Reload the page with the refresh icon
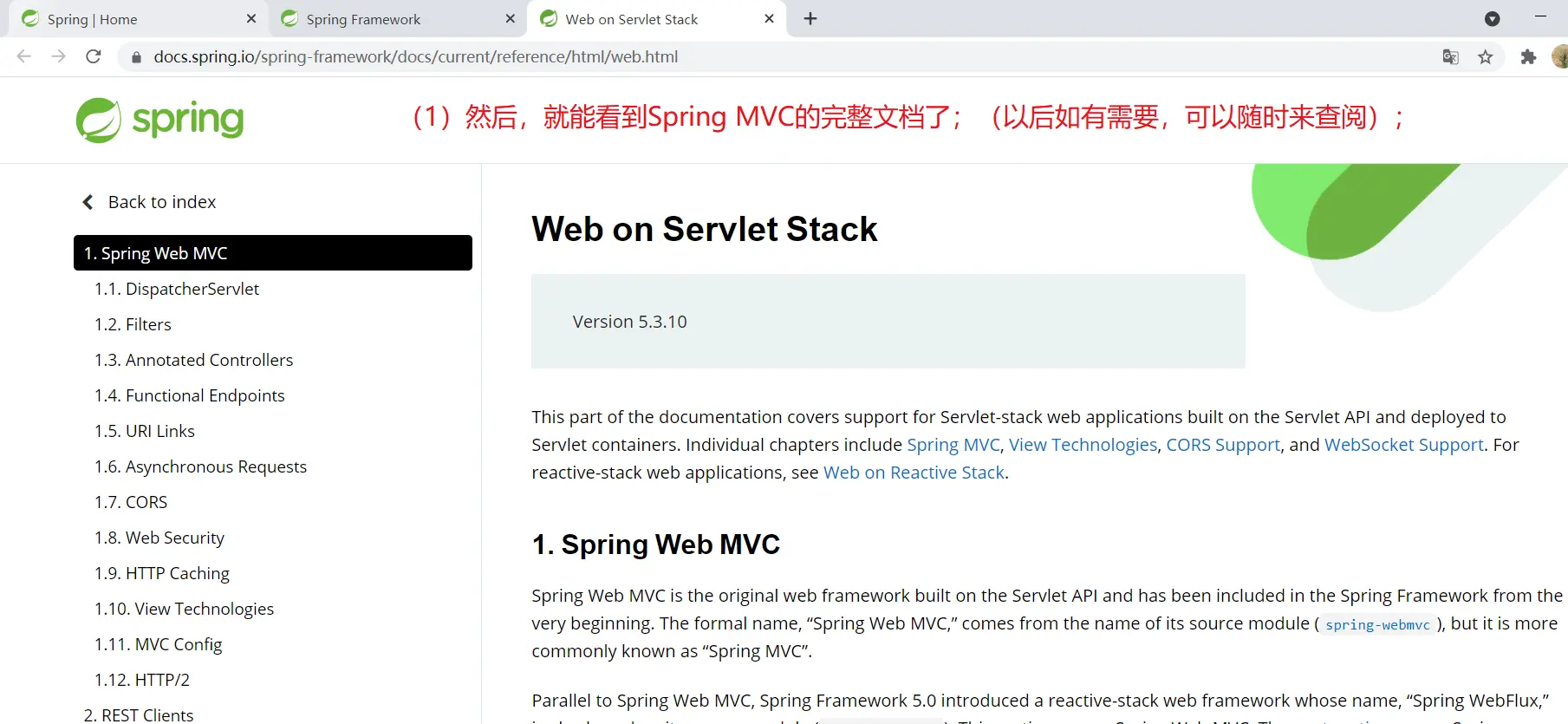Screen dimensions: 1568x724 (x=94, y=56)
